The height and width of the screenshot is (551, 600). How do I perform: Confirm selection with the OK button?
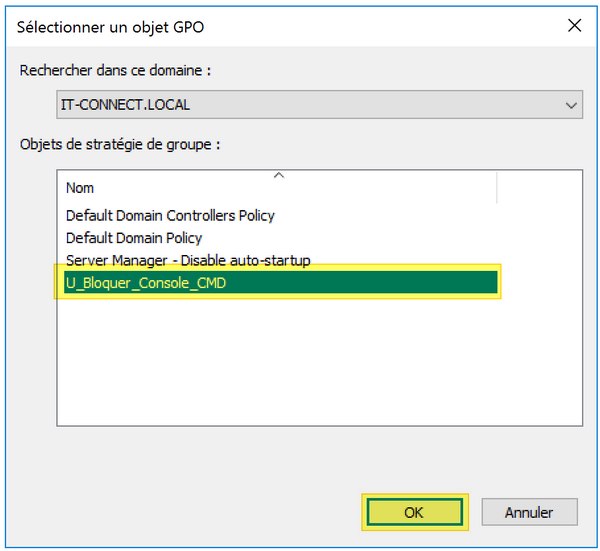tap(414, 512)
